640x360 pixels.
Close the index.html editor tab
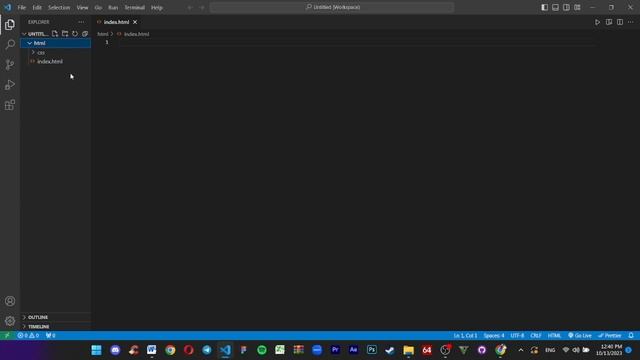coord(135,22)
